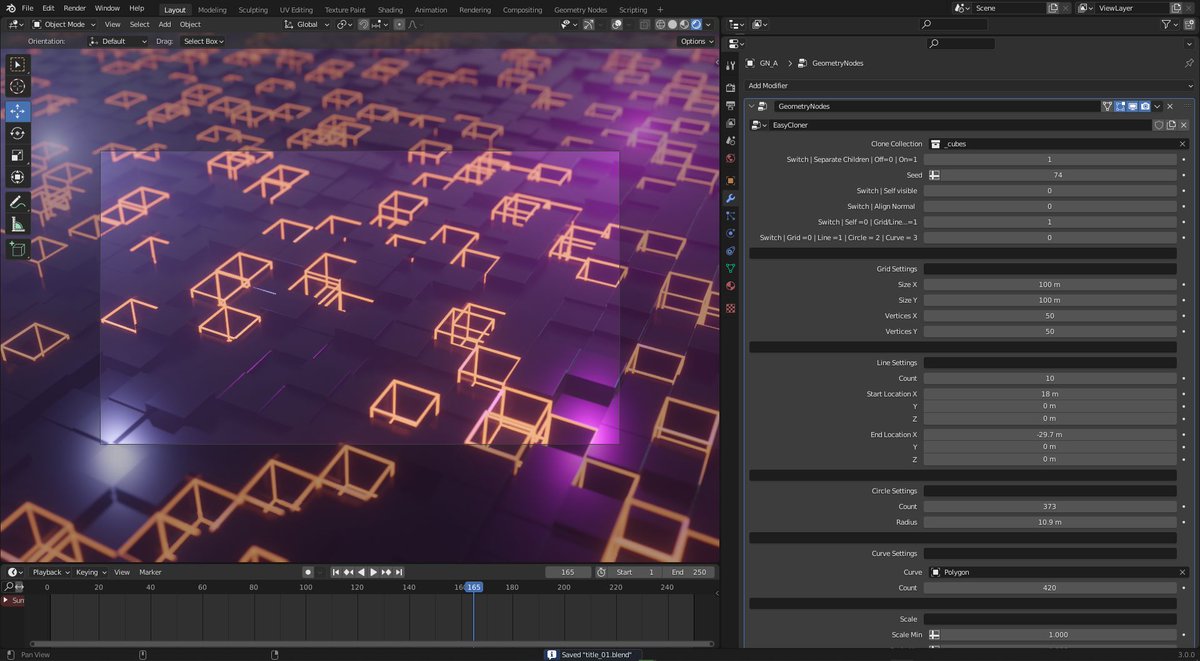Screen dimensions: 1200x661
Task: Open the Object menu in the viewport header
Action: pos(190,24)
